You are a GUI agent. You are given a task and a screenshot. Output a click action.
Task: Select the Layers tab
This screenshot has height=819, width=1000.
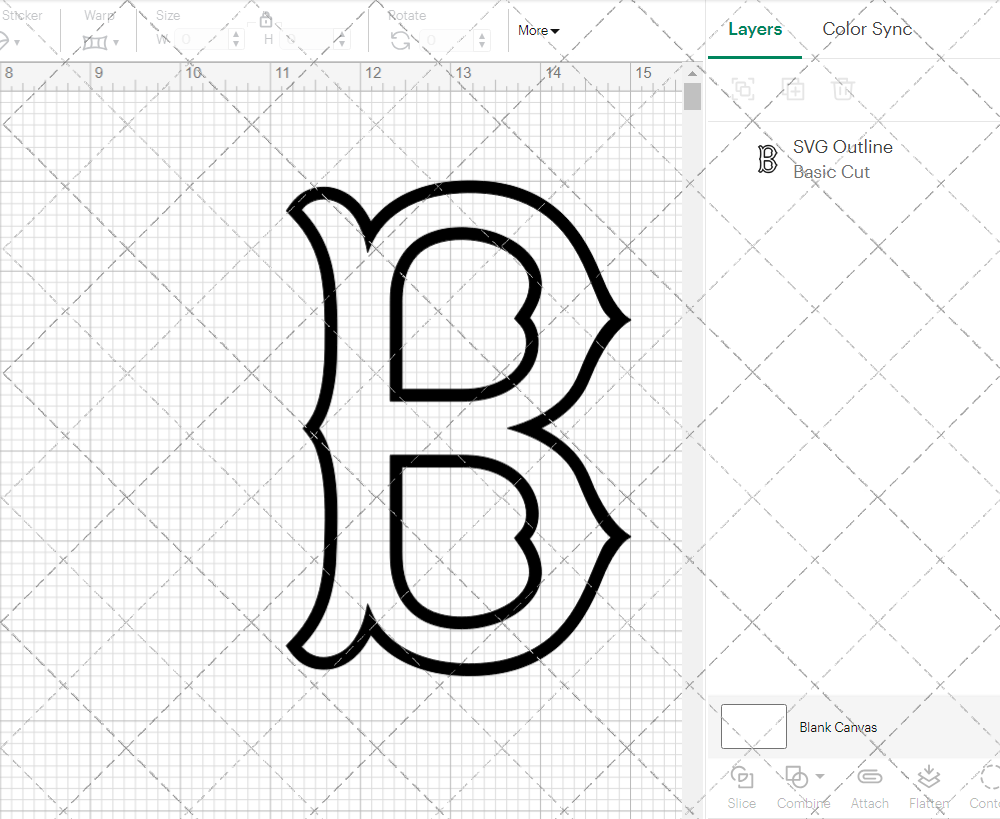click(x=755, y=29)
